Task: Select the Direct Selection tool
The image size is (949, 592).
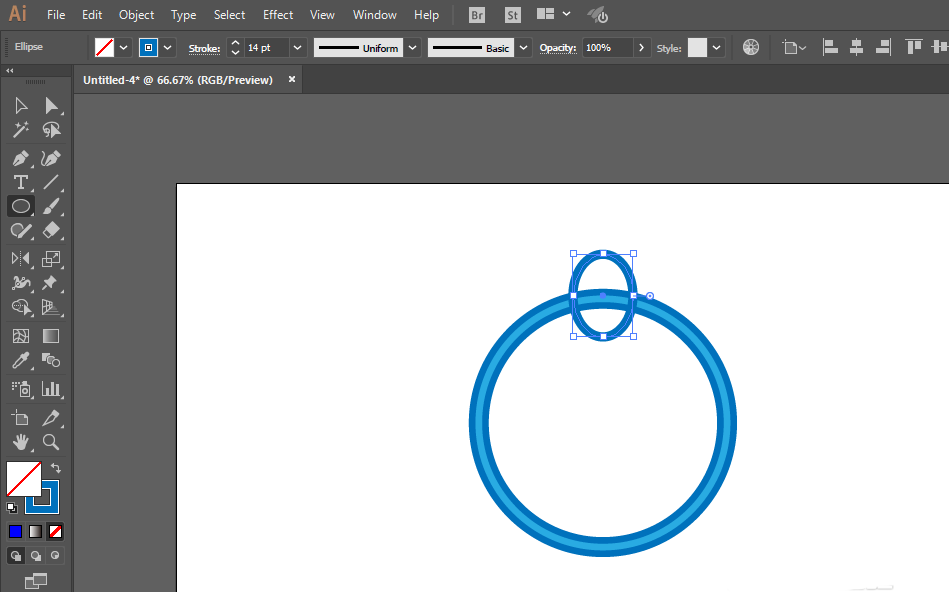Action: pos(51,106)
